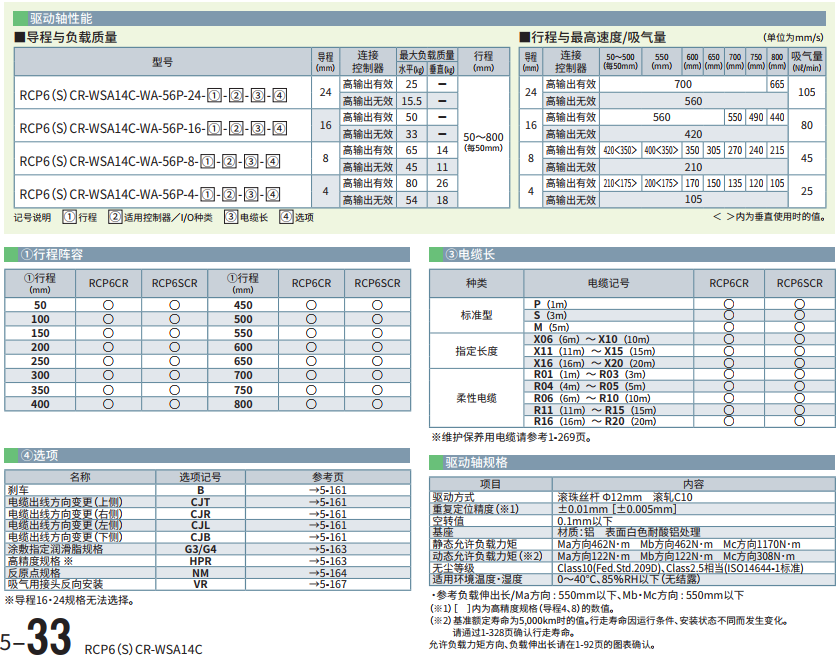Click the footer model name RCP6(S)CR-WSA14C

click(x=144, y=649)
